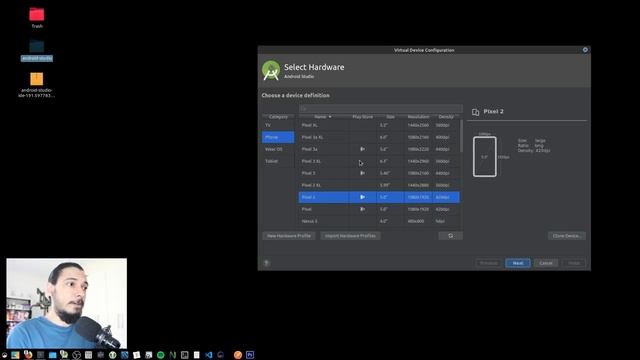Sort by the Resolution column header
The height and width of the screenshot is (360, 640).
(419, 117)
